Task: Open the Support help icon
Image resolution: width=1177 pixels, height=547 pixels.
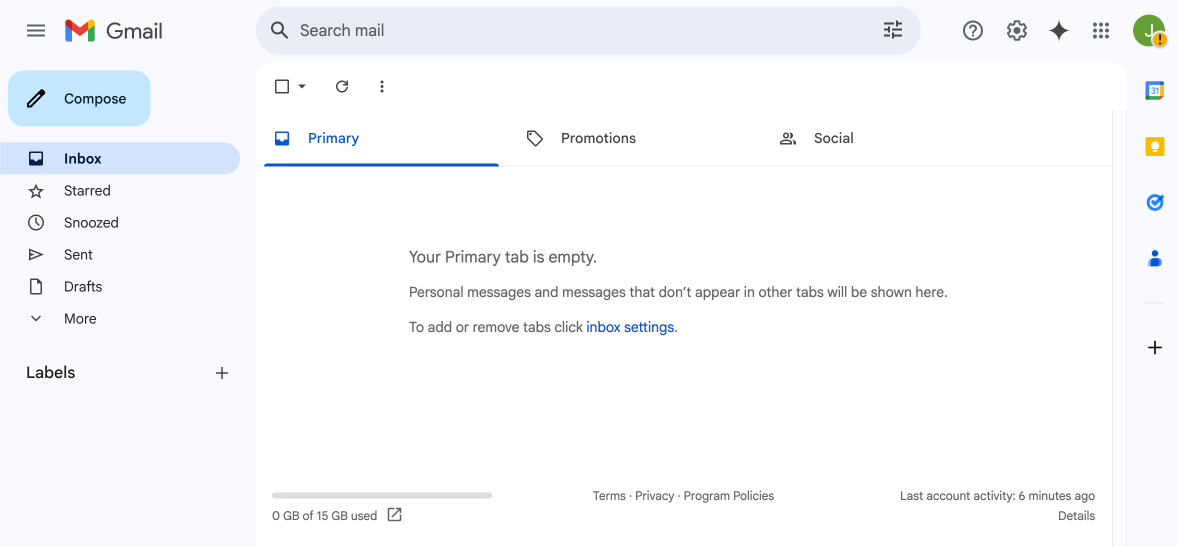Action: (x=972, y=31)
